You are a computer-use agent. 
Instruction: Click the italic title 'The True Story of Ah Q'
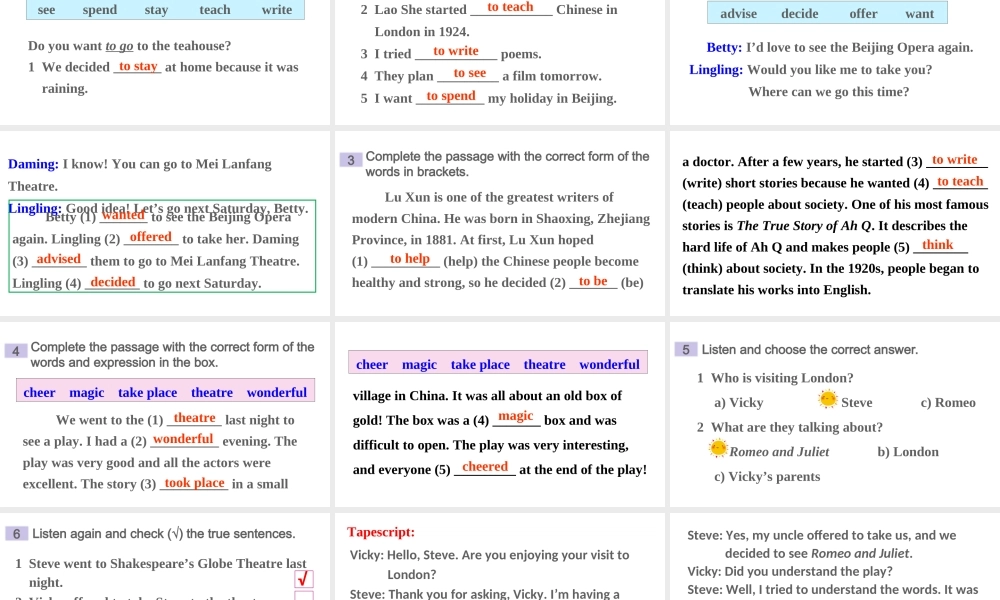[x=804, y=226]
